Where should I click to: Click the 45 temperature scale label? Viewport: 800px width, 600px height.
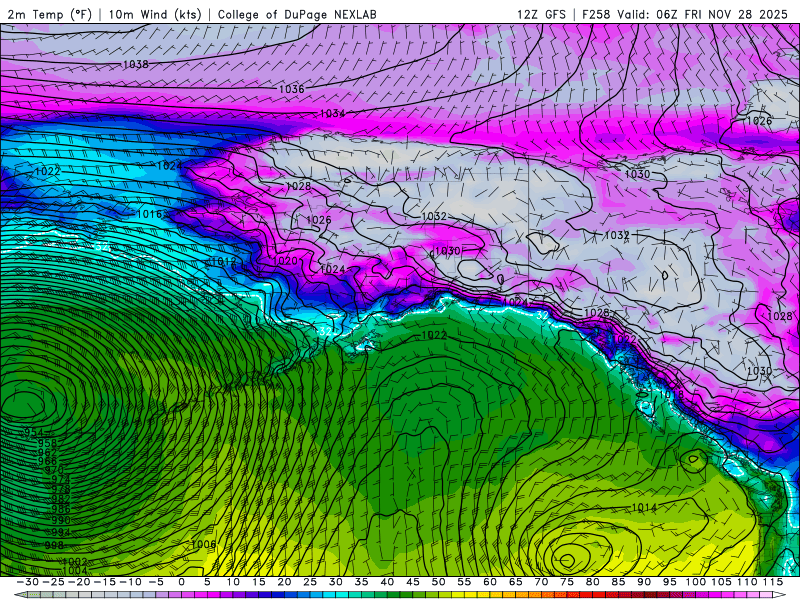coord(413,582)
